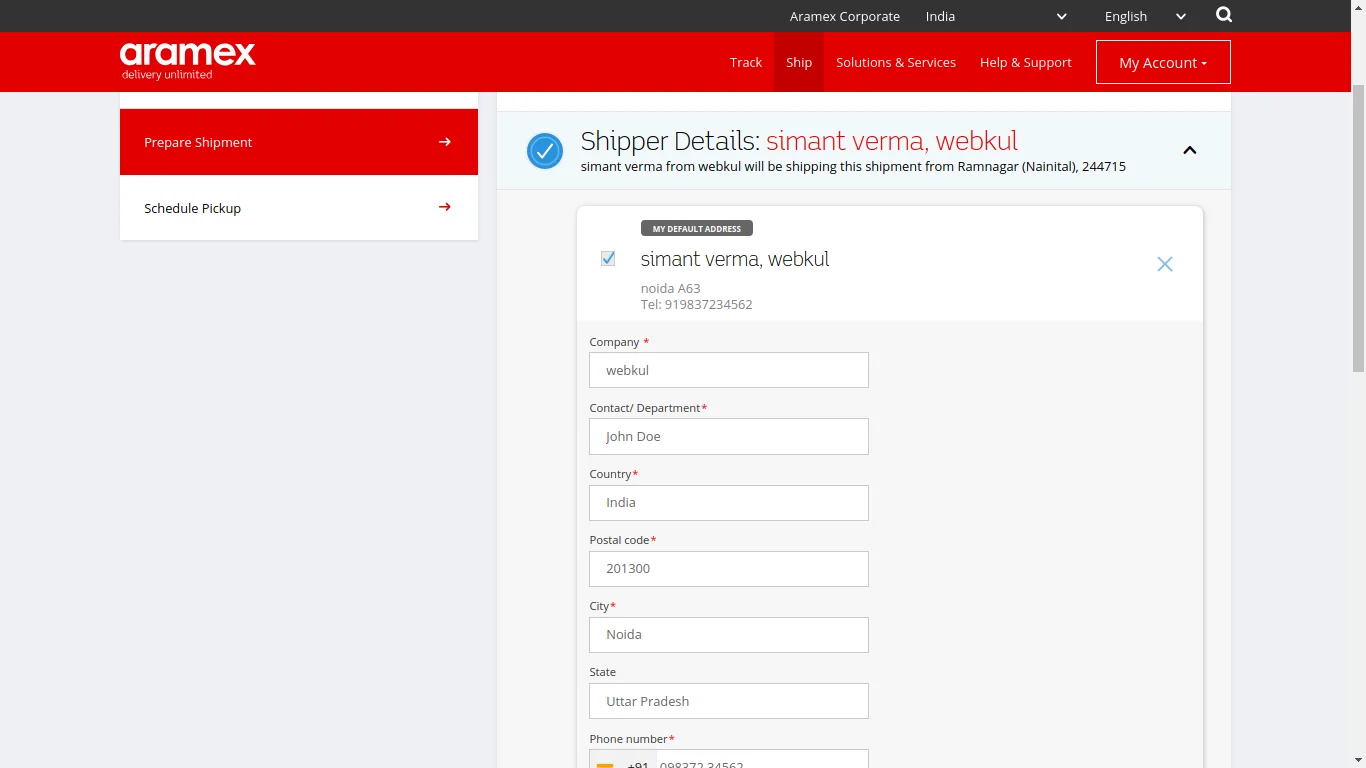
Task: Toggle the default address checkbox
Action: 608,259
